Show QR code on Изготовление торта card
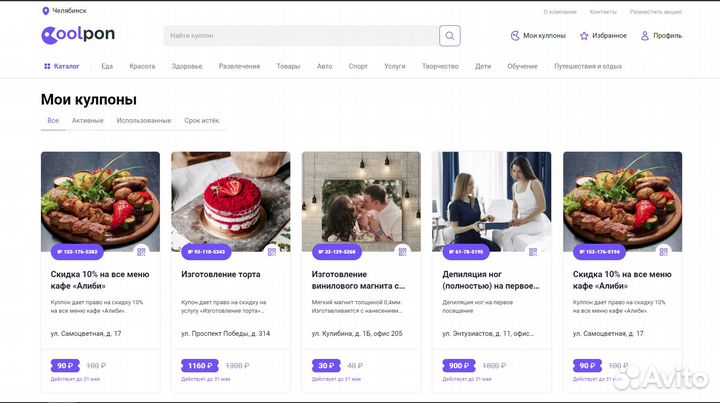Image resolution: width=720 pixels, height=403 pixels. tap(272, 252)
